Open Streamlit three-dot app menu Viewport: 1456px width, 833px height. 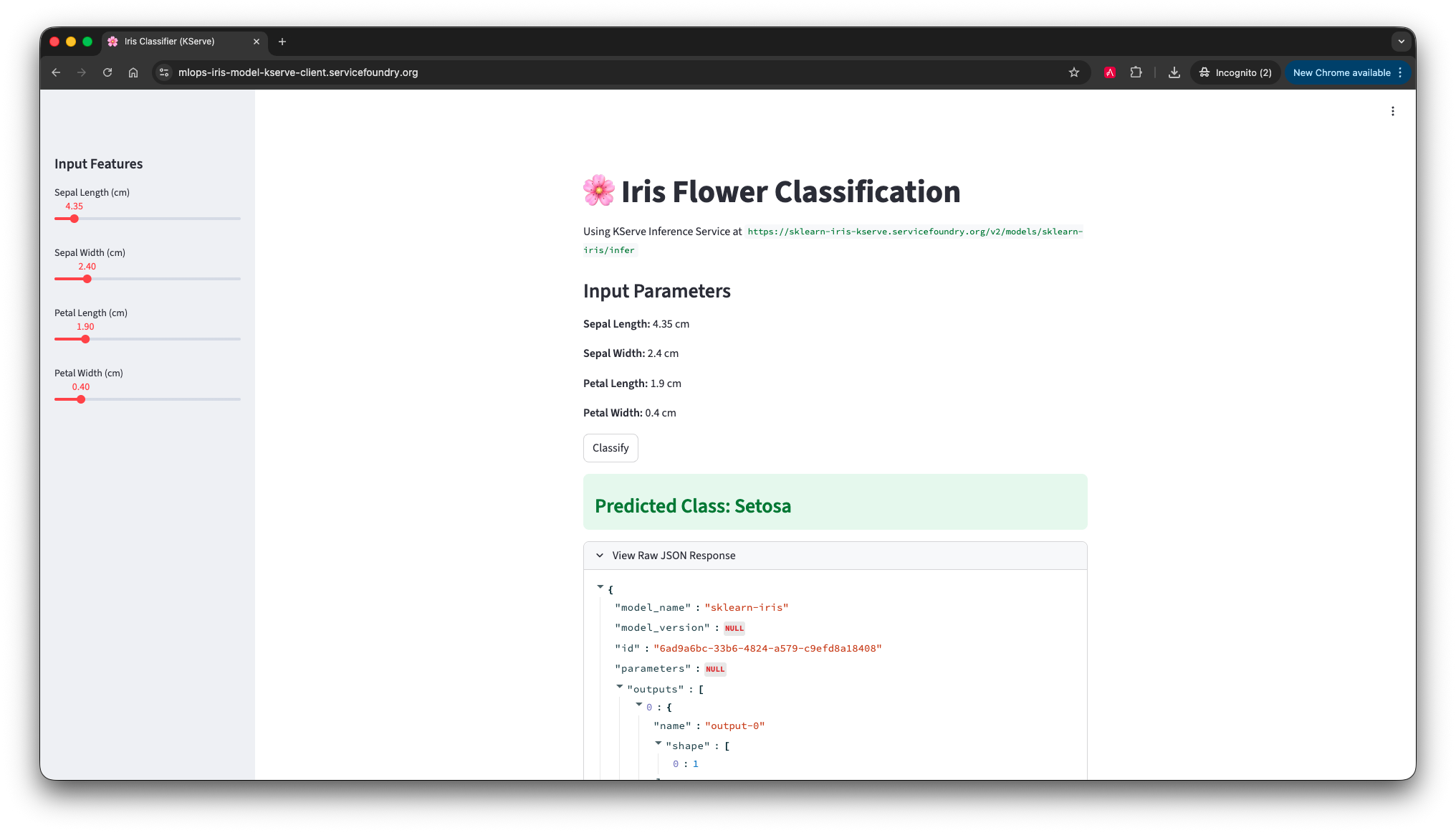pyautogui.click(x=1392, y=111)
